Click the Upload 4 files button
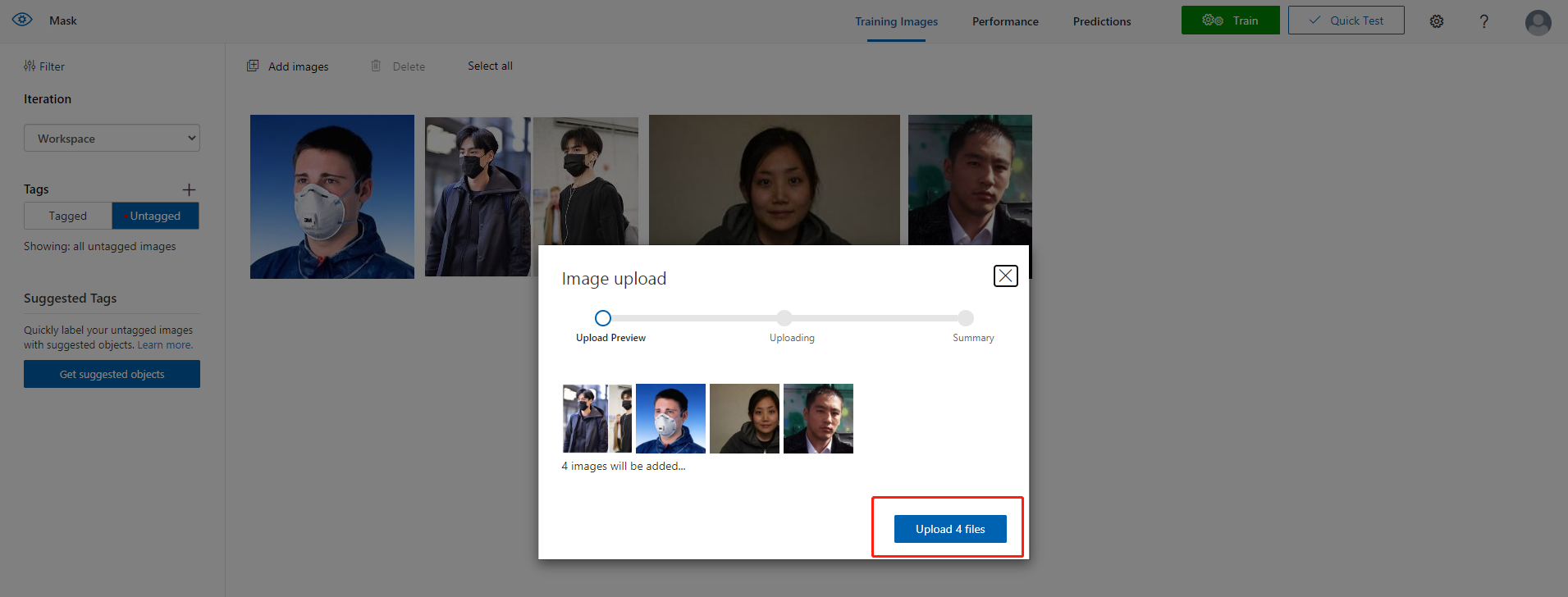1568x597 pixels. pos(949,529)
